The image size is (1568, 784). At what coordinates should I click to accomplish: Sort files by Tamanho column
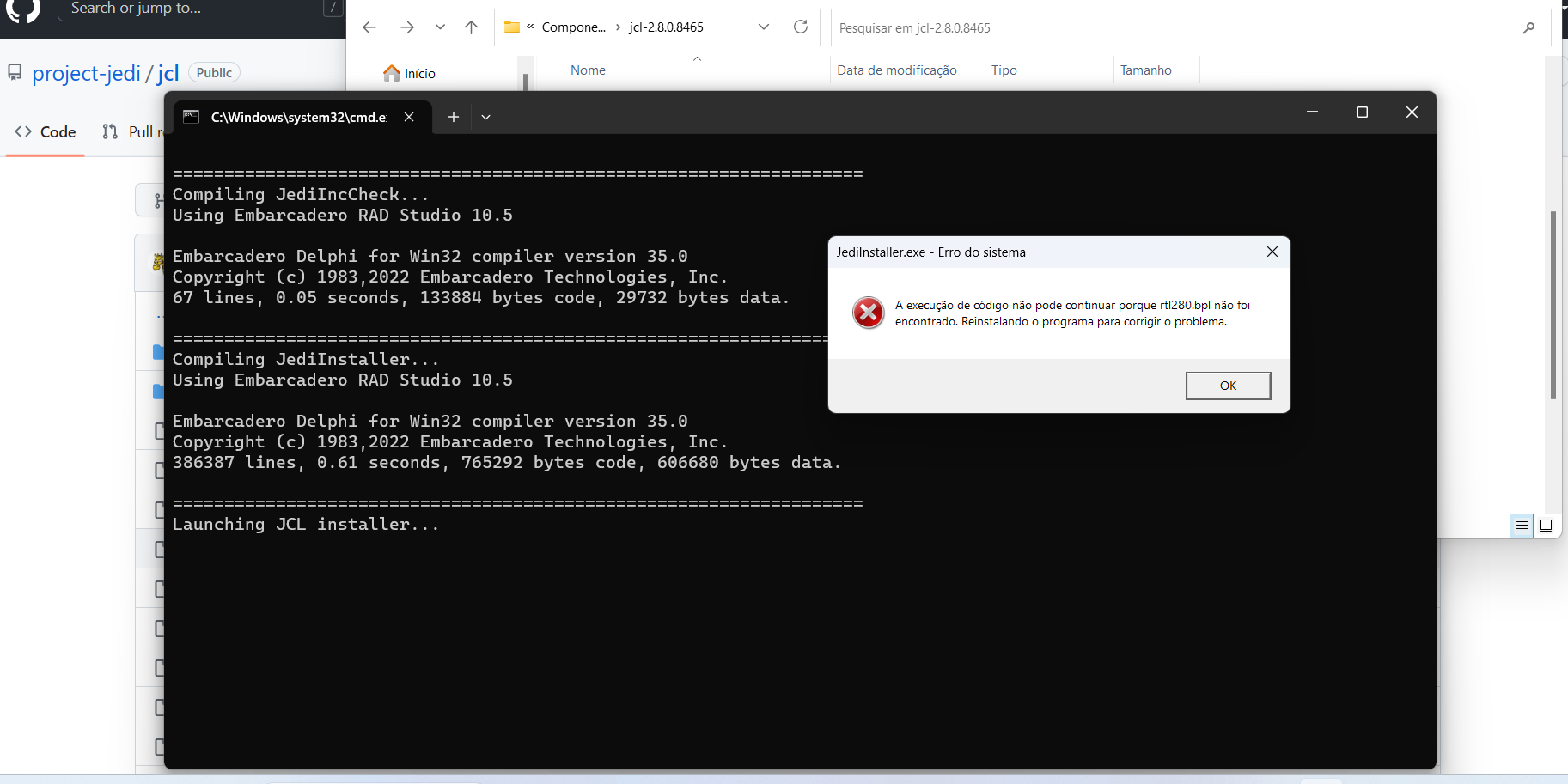pyautogui.click(x=1146, y=70)
